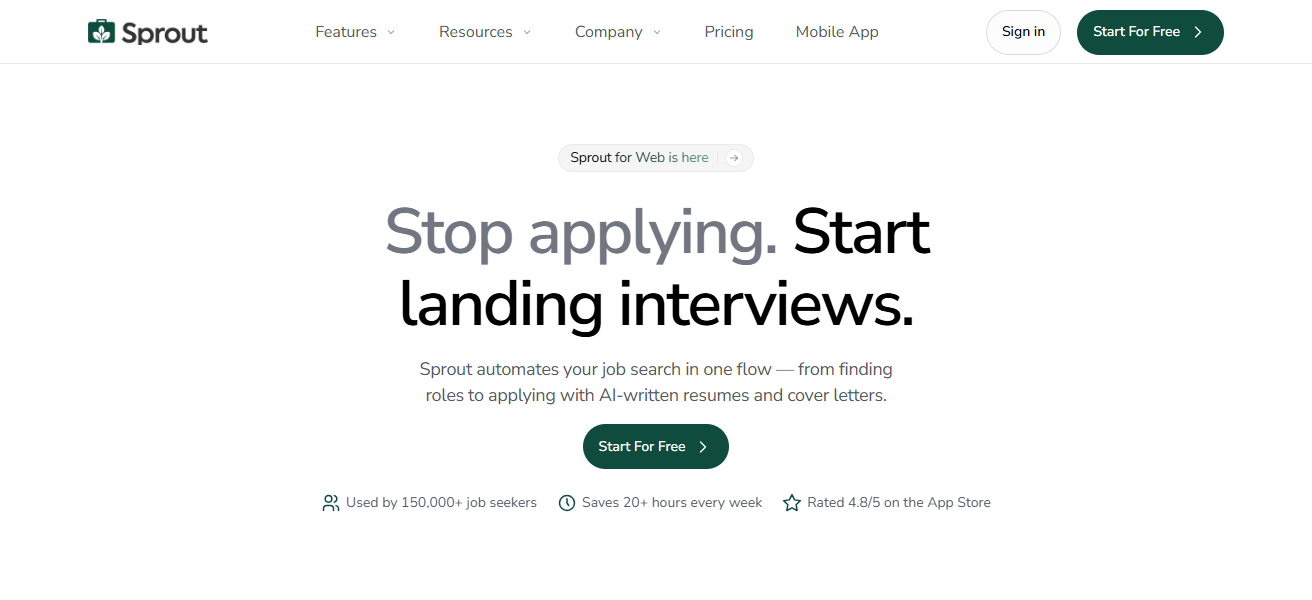Expand the Resources dropdown chevron
The width and height of the screenshot is (1312, 600).
click(x=527, y=32)
